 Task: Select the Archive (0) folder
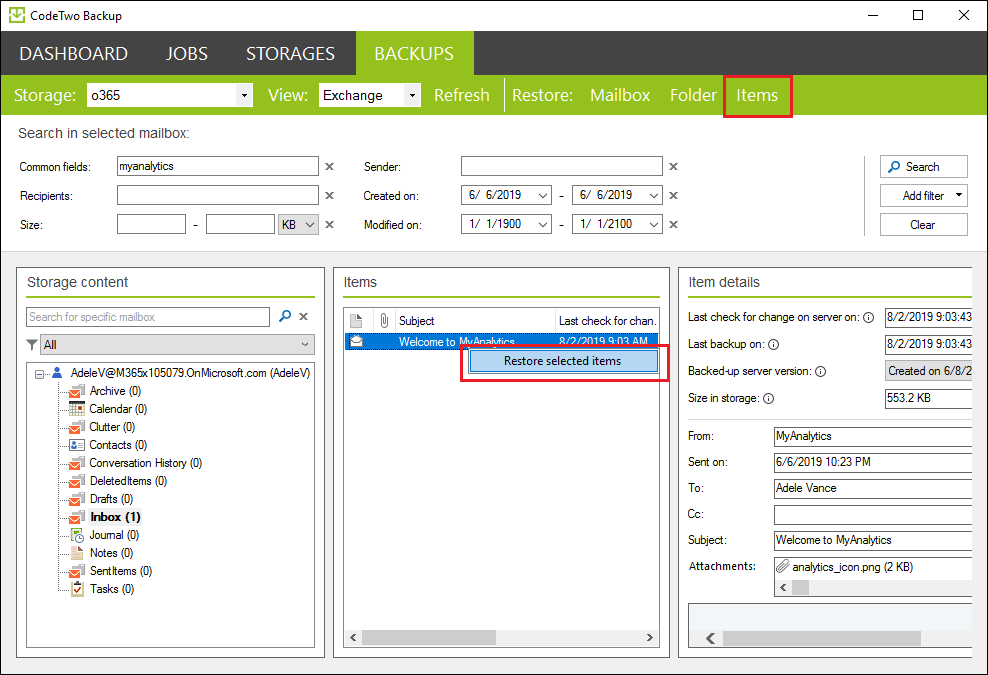pos(115,391)
